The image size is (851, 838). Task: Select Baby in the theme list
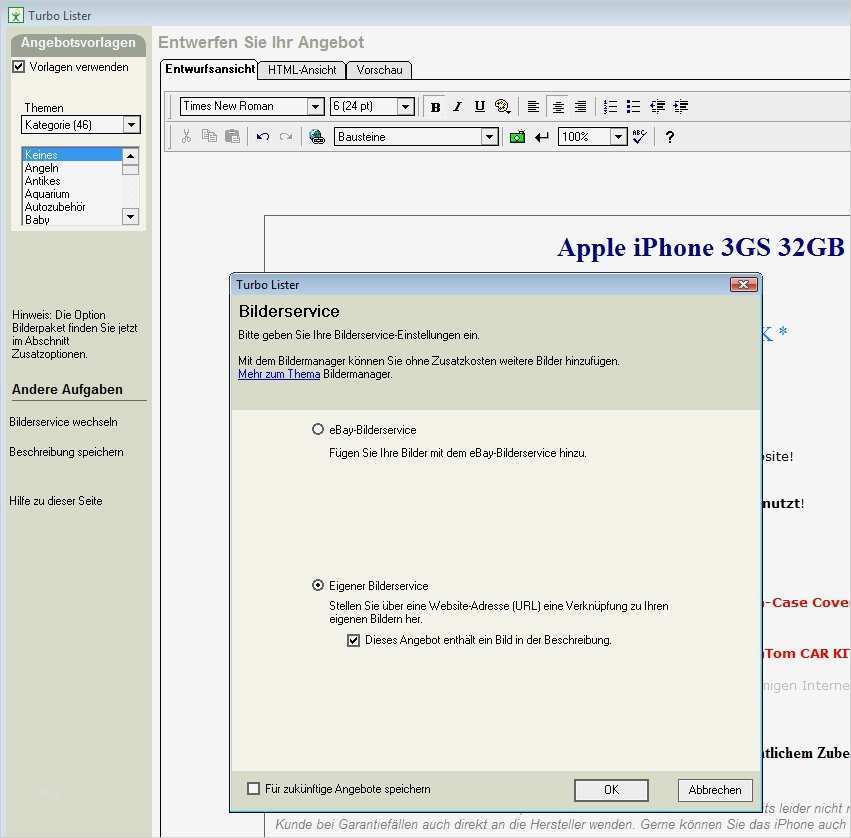click(72, 219)
